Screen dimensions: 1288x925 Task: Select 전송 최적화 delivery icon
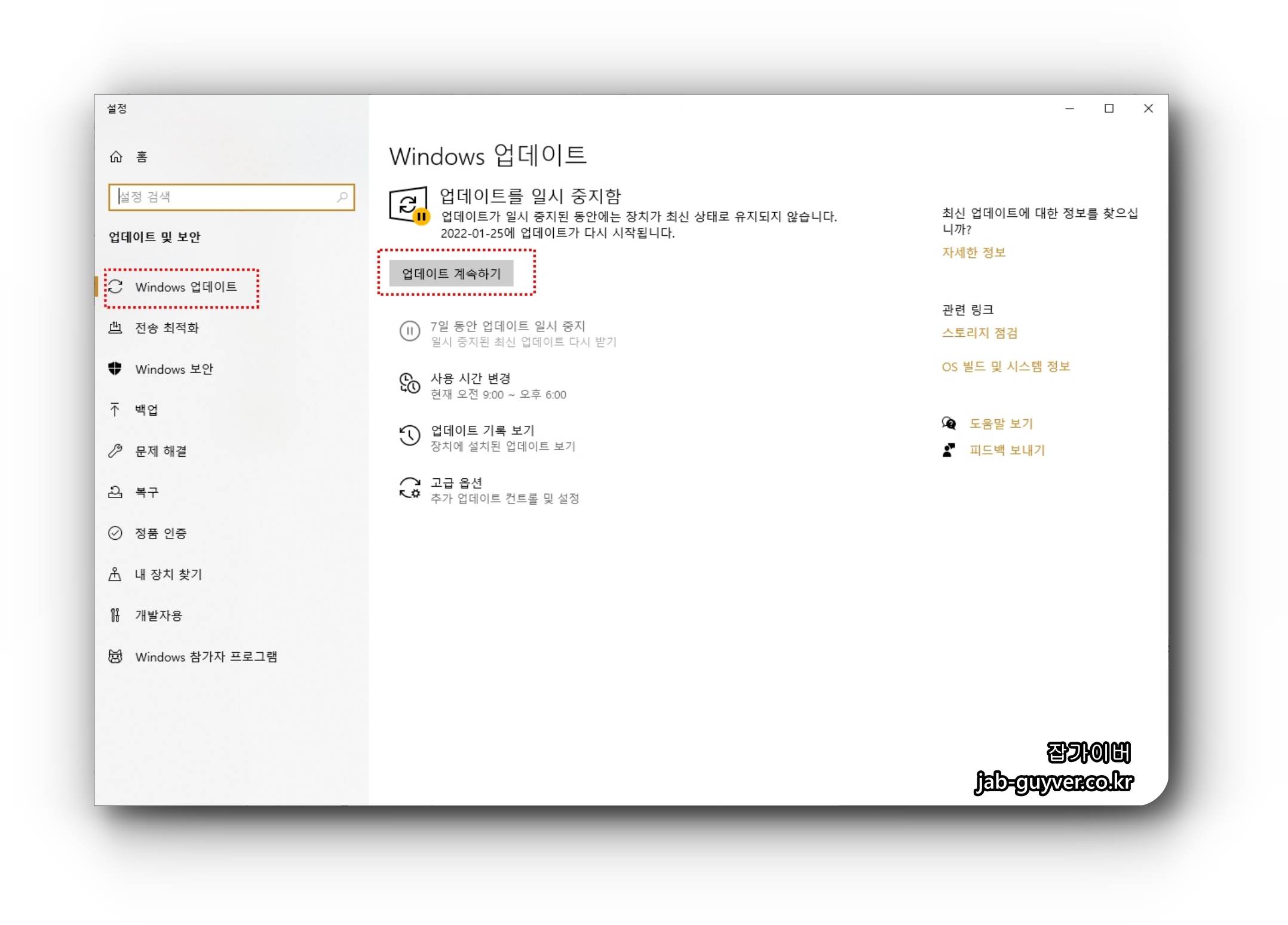[x=115, y=327]
